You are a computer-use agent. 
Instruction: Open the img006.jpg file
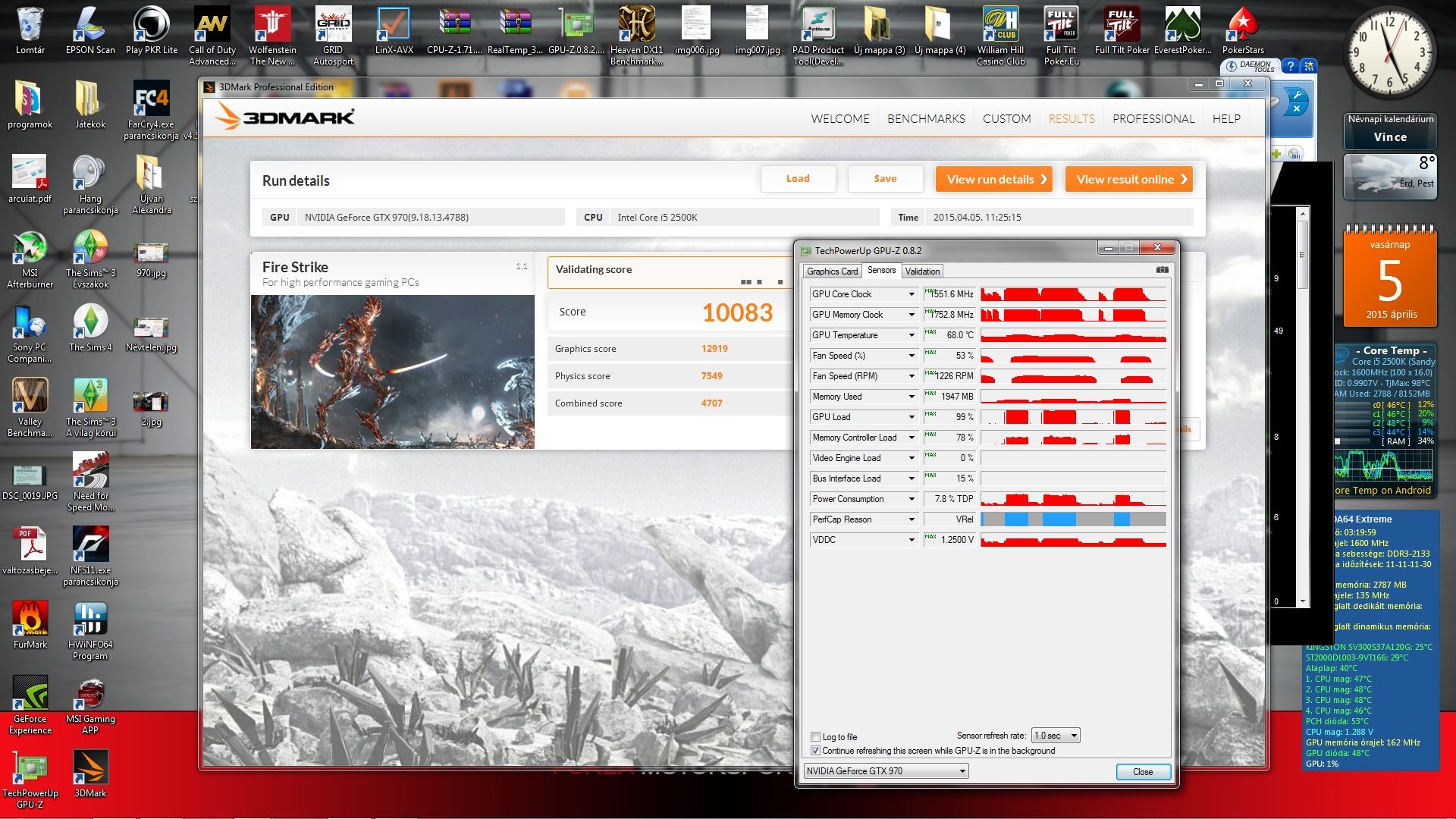697,30
